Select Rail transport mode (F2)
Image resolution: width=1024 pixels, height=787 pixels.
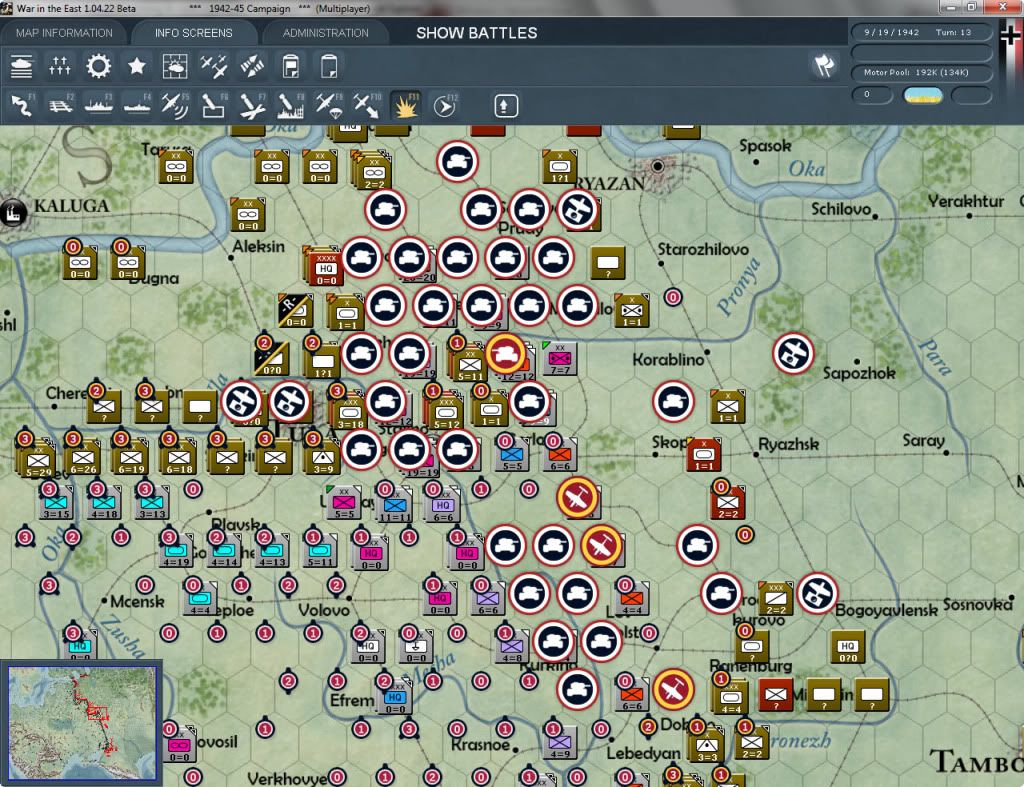tap(61, 105)
